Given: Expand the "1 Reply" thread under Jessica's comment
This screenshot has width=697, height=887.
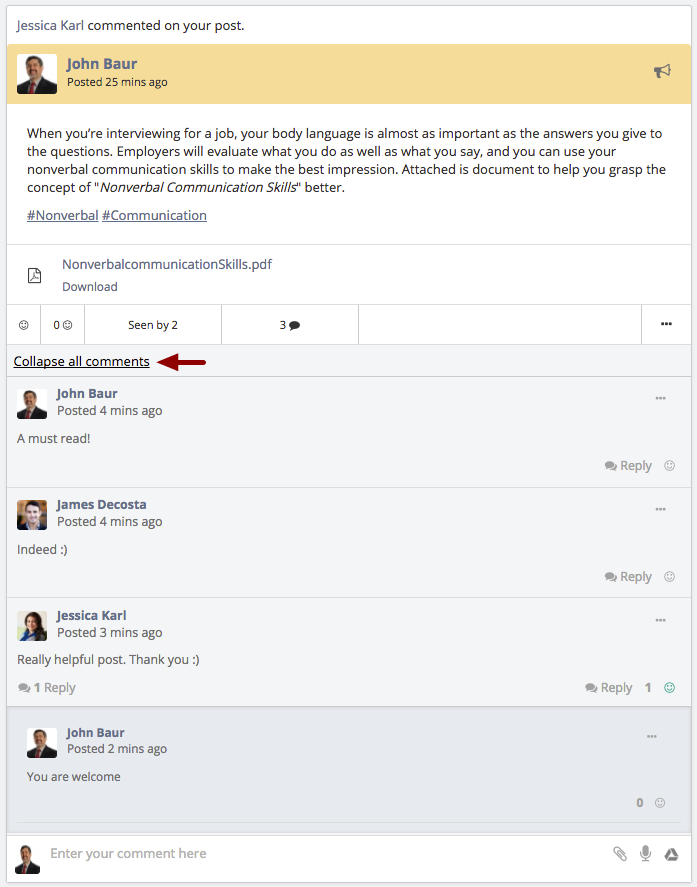Looking at the screenshot, I should 47,688.
